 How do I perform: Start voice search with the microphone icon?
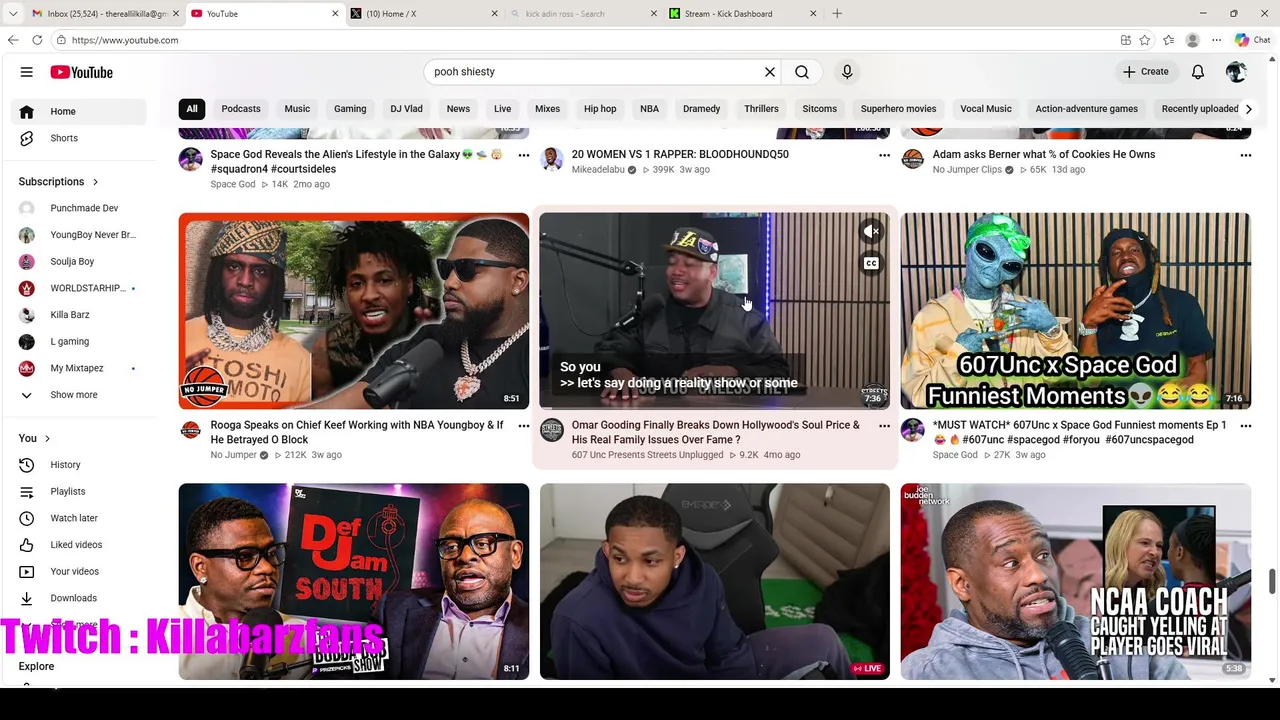[x=847, y=72]
